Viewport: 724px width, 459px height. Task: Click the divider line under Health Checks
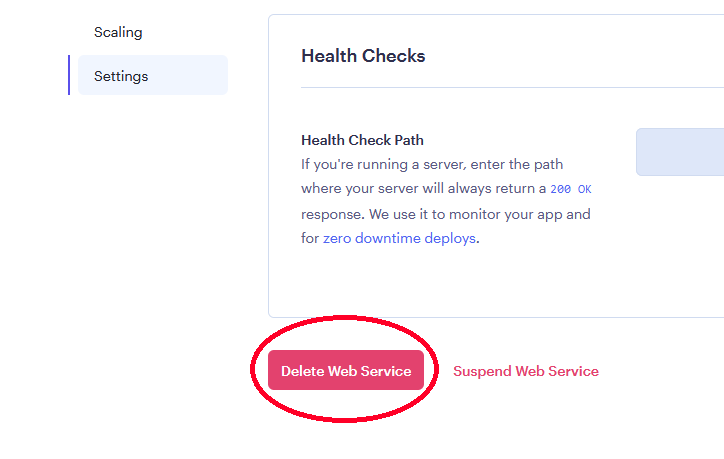point(500,87)
